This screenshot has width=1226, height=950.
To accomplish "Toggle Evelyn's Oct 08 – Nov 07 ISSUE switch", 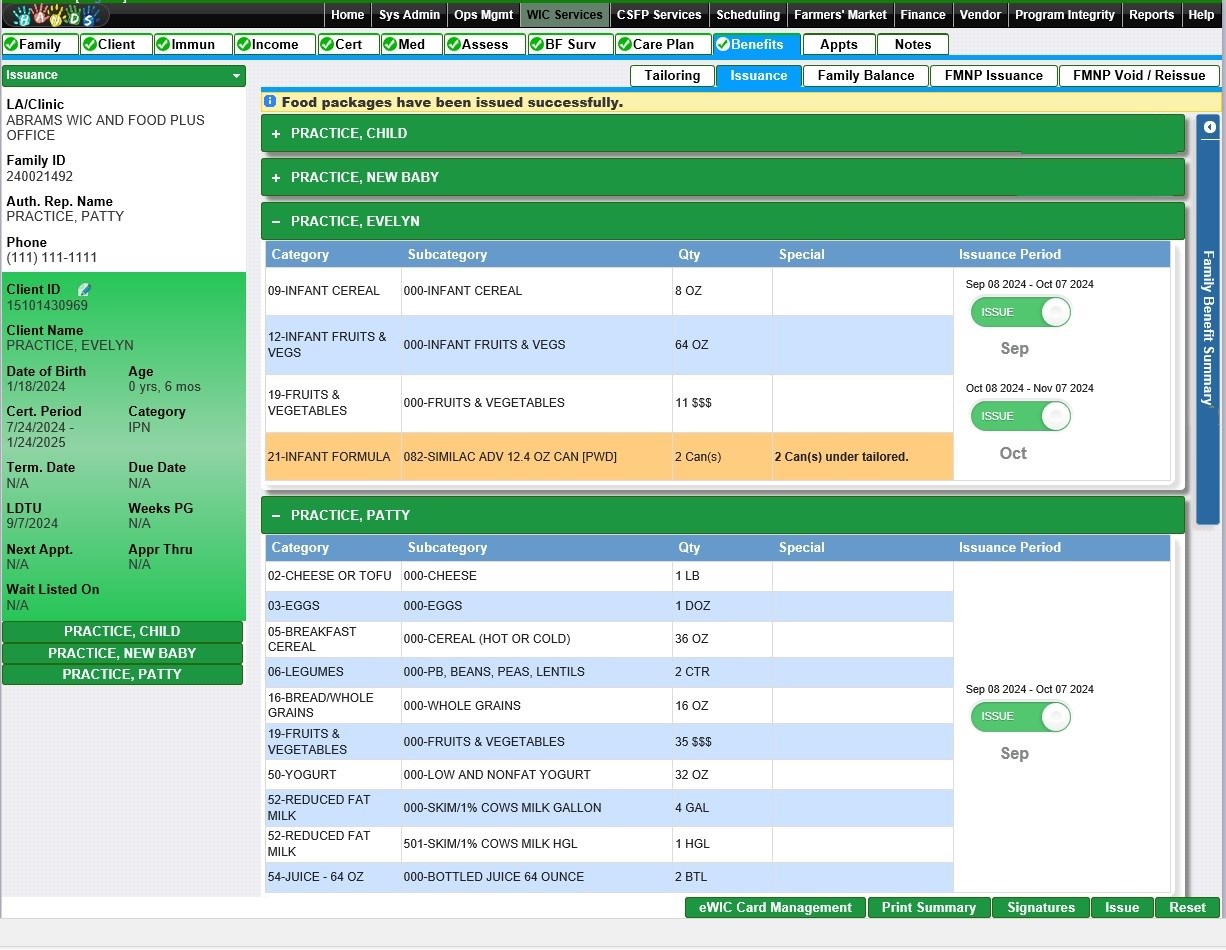I will coord(1020,416).
